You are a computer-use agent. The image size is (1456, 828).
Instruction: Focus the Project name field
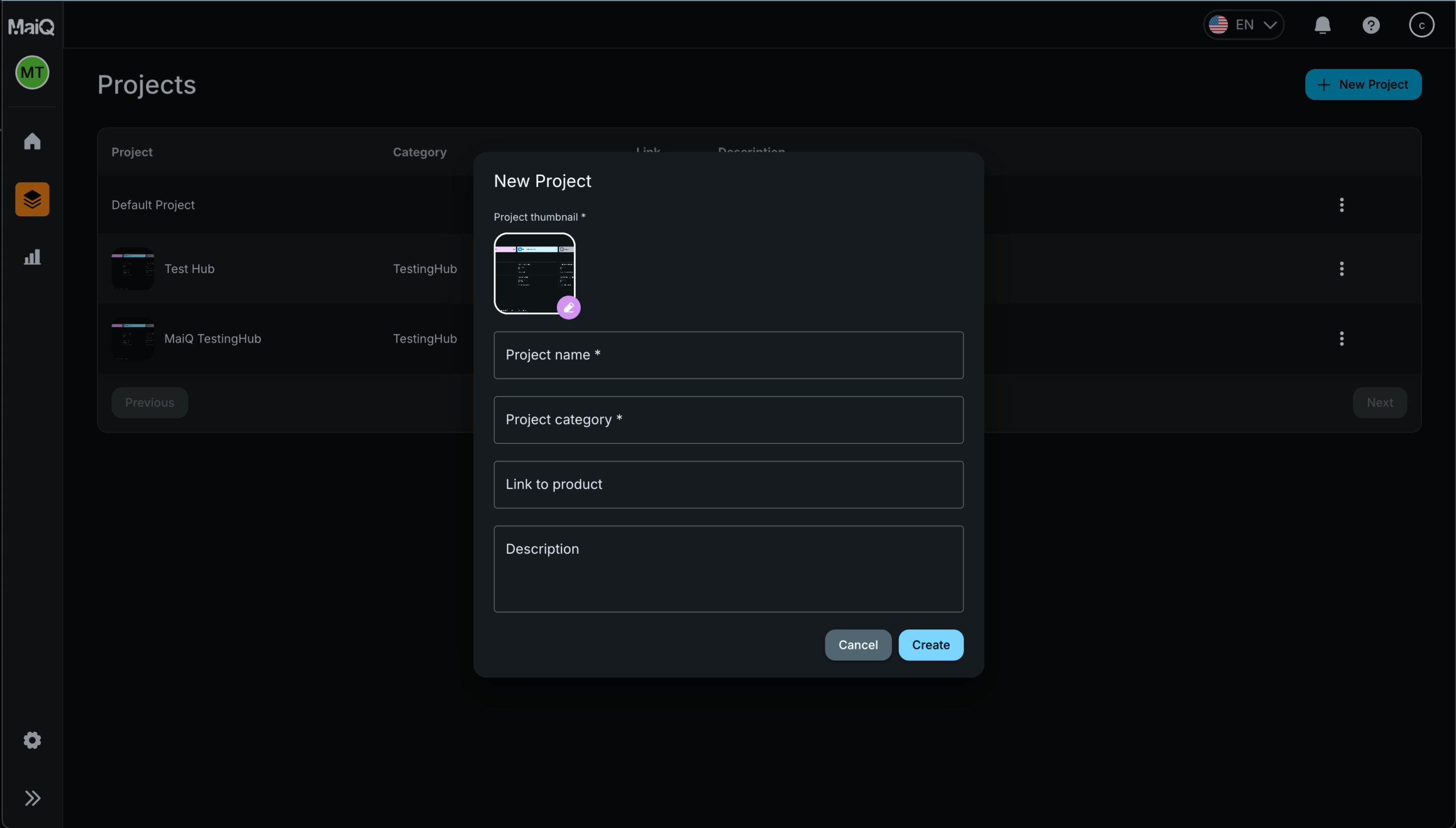point(728,355)
